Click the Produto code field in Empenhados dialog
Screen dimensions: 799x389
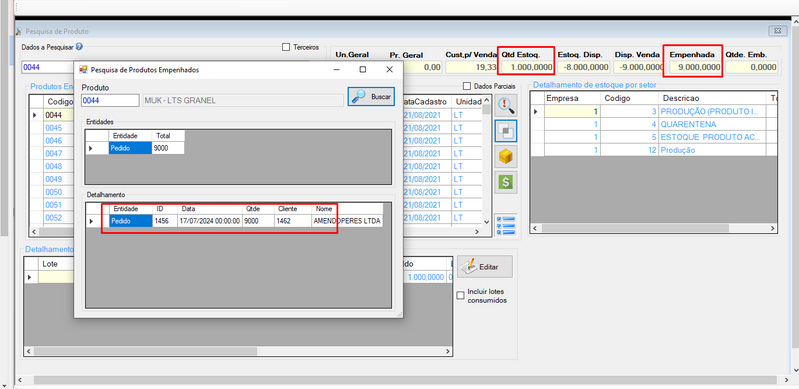(110, 100)
